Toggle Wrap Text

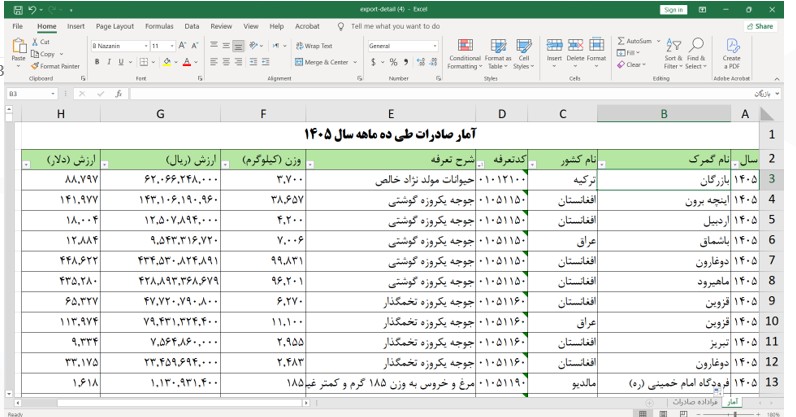tap(314, 46)
